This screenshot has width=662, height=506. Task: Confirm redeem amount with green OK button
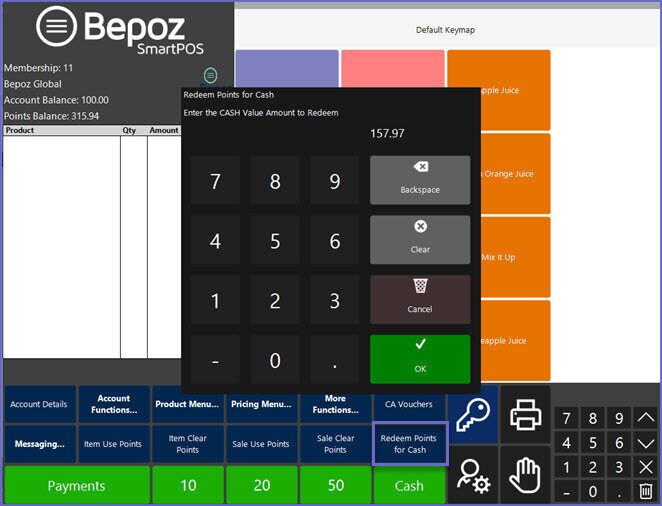(x=420, y=358)
